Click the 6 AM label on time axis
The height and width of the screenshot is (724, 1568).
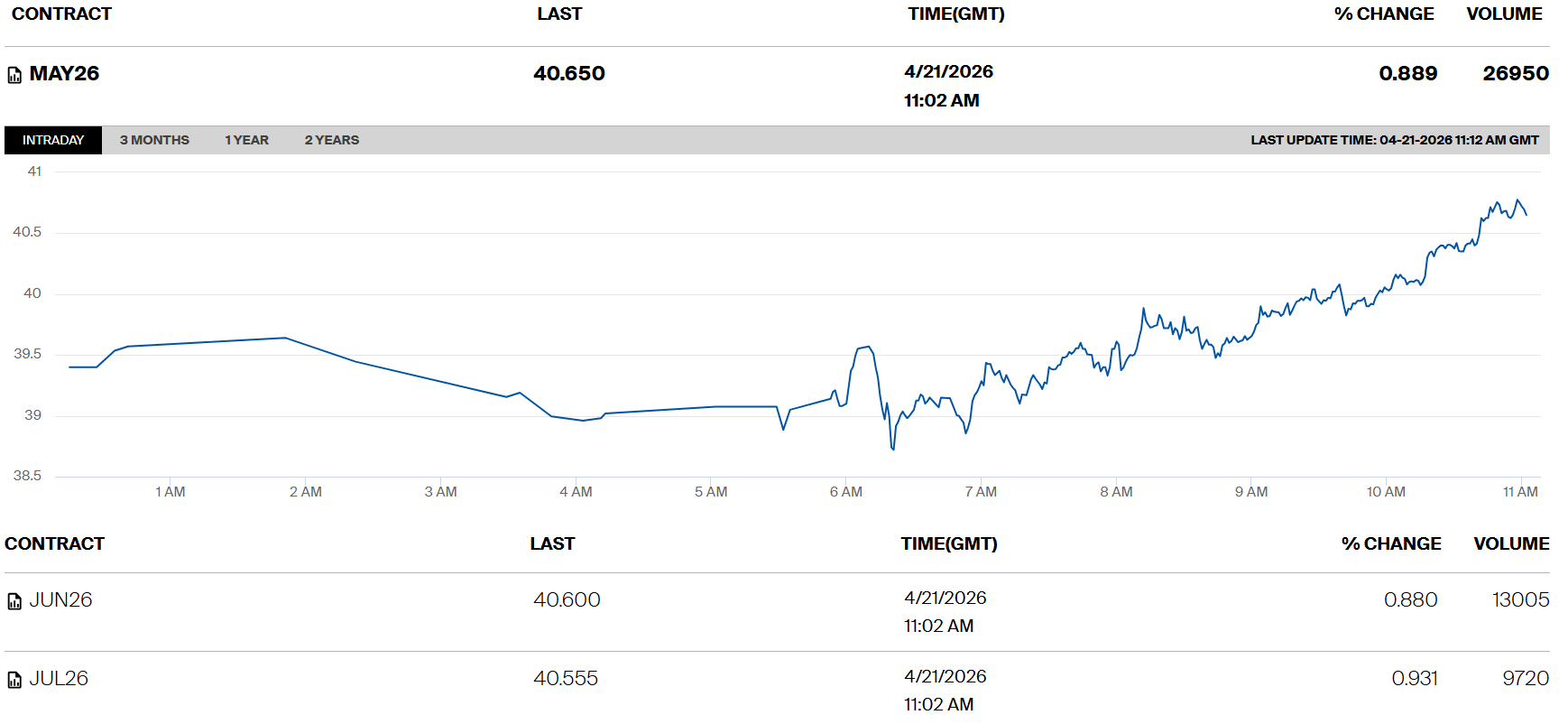[845, 492]
